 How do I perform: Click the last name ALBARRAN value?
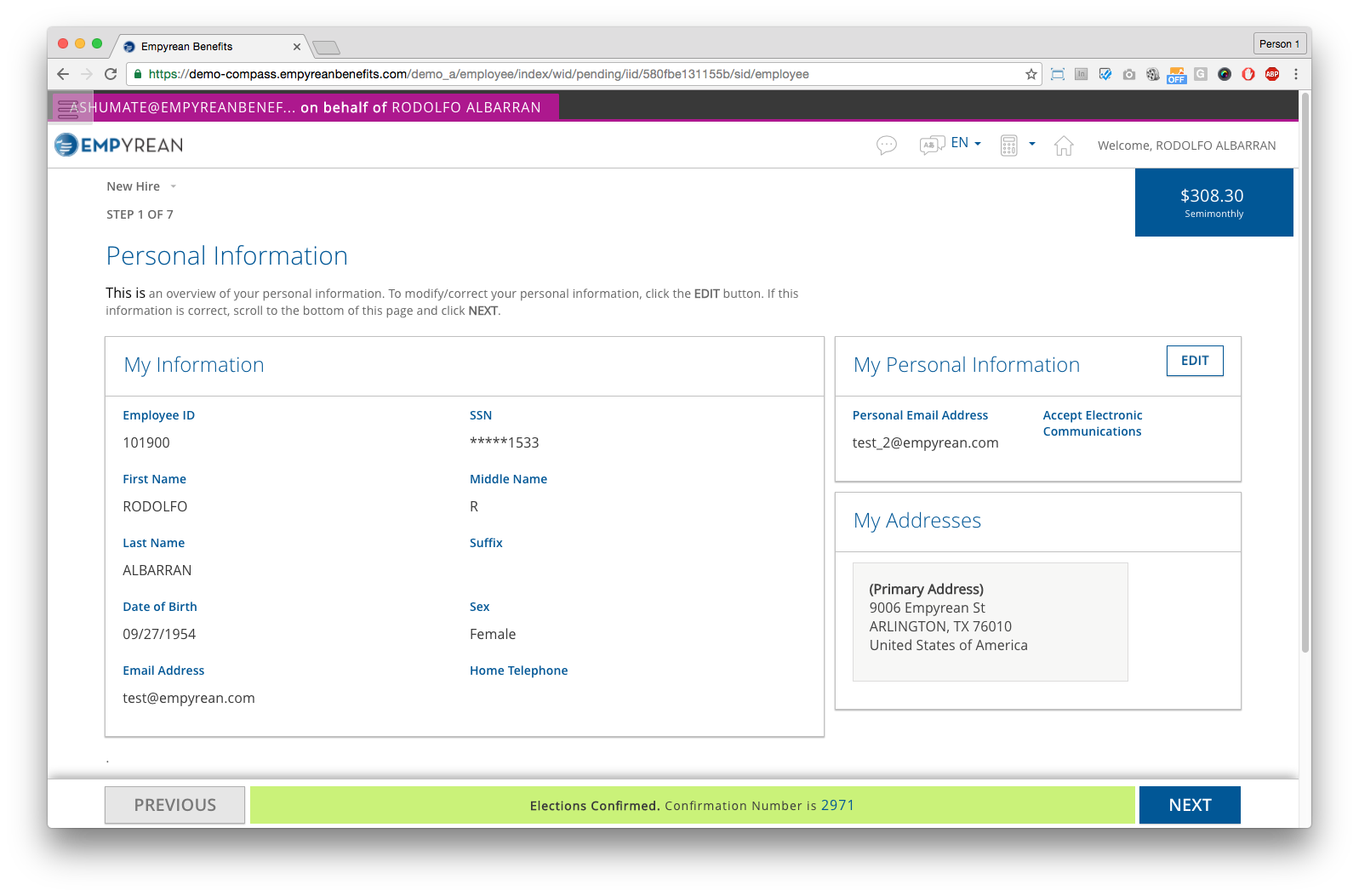click(x=157, y=570)
